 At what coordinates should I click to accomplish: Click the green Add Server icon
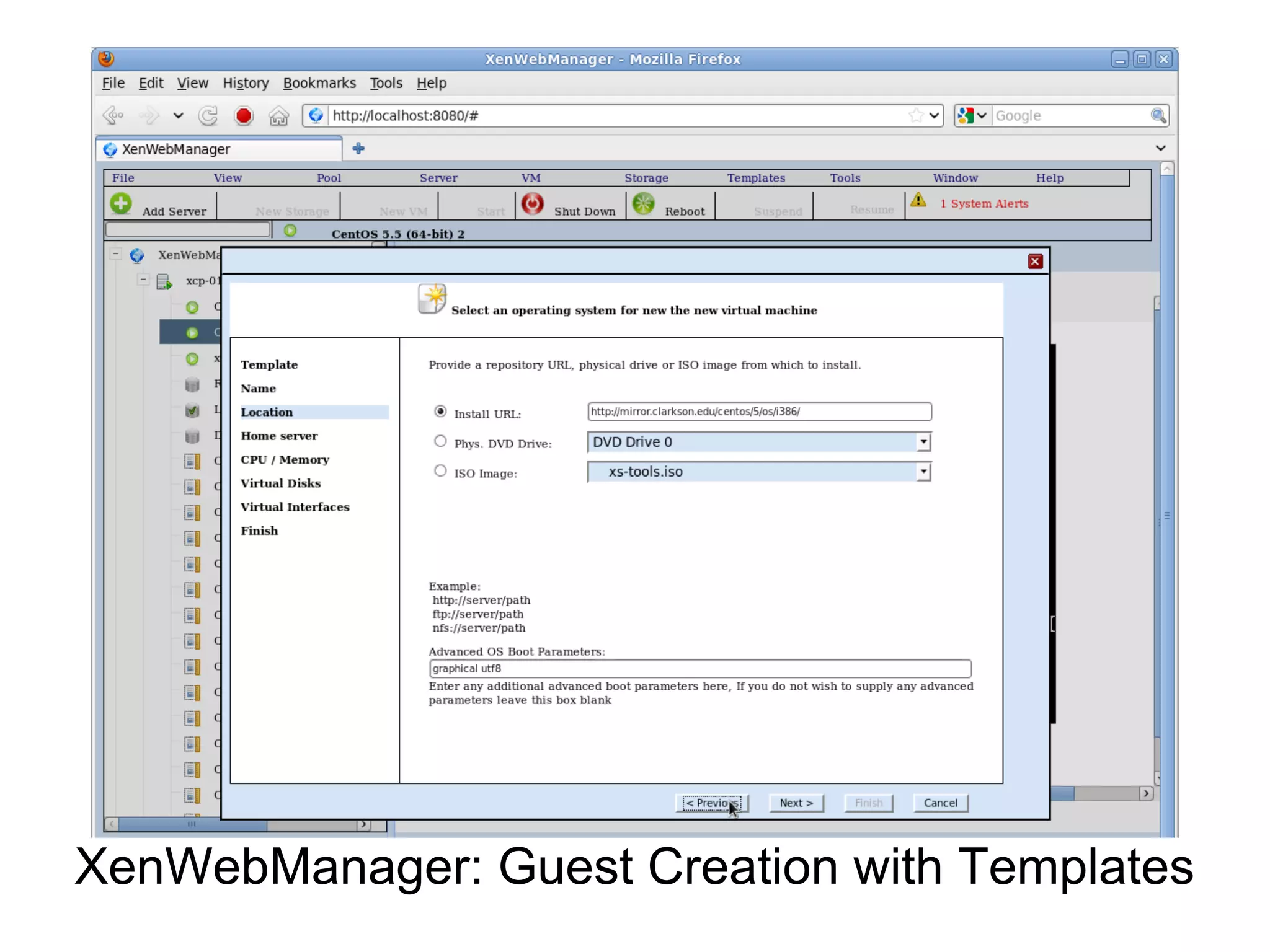pos(121,203)
